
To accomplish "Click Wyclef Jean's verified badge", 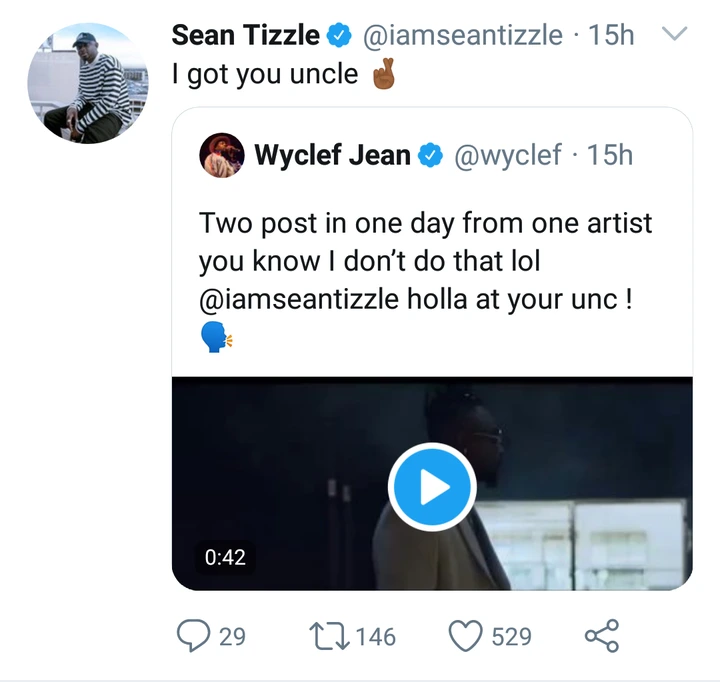I will point(431,155).
